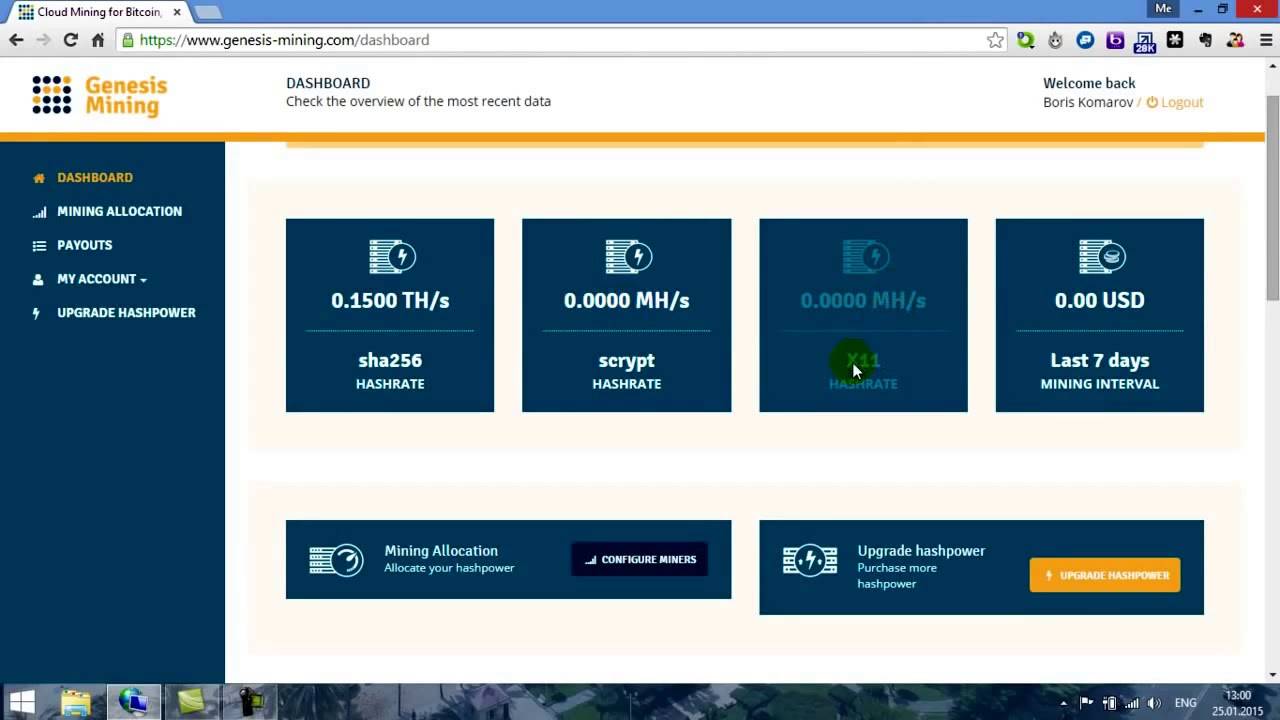This screenshot has height=720, width=1280.
Task: Click the Mining Allocation gauge icon
Action: pyautogui.click(x=336, y=560)
